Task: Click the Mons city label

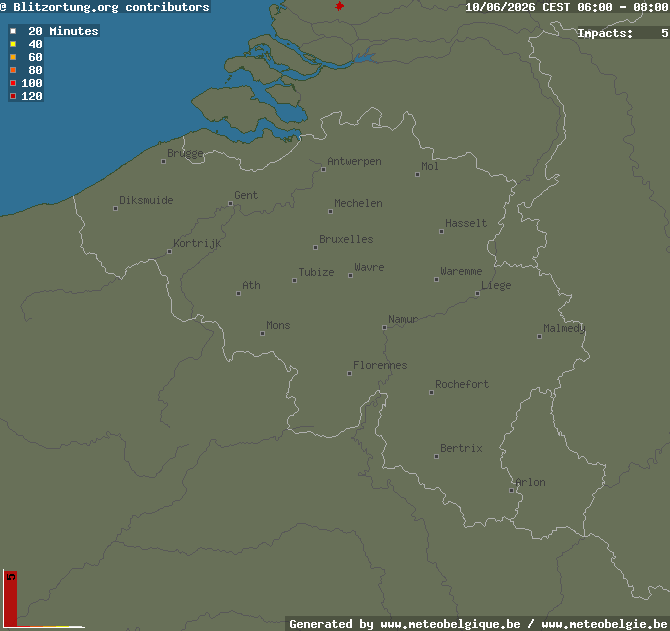Action: click(278, 326)
